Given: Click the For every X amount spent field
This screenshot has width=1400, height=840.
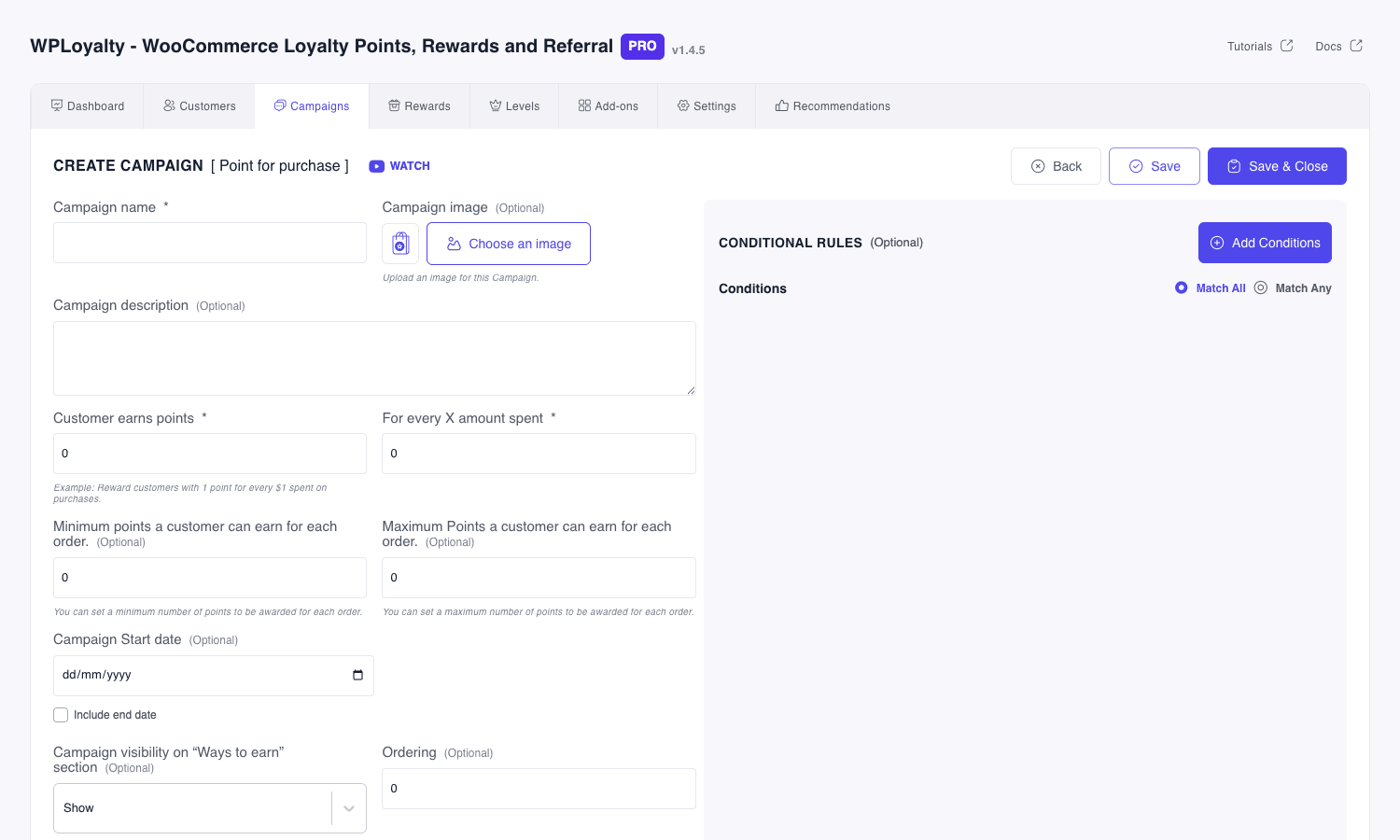Looking at the screenshot, I should 539,454.
